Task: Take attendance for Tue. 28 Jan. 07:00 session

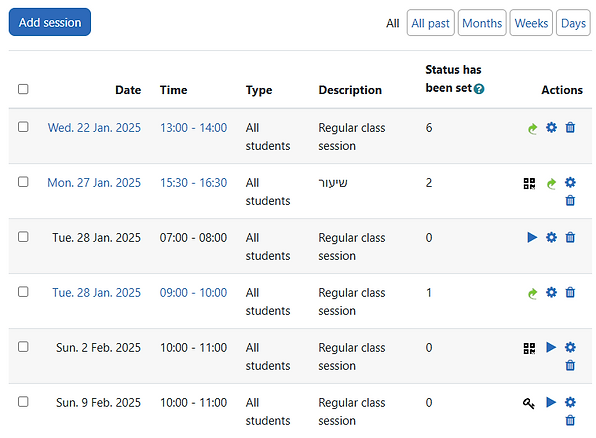Action: click(x=533, y=237)
